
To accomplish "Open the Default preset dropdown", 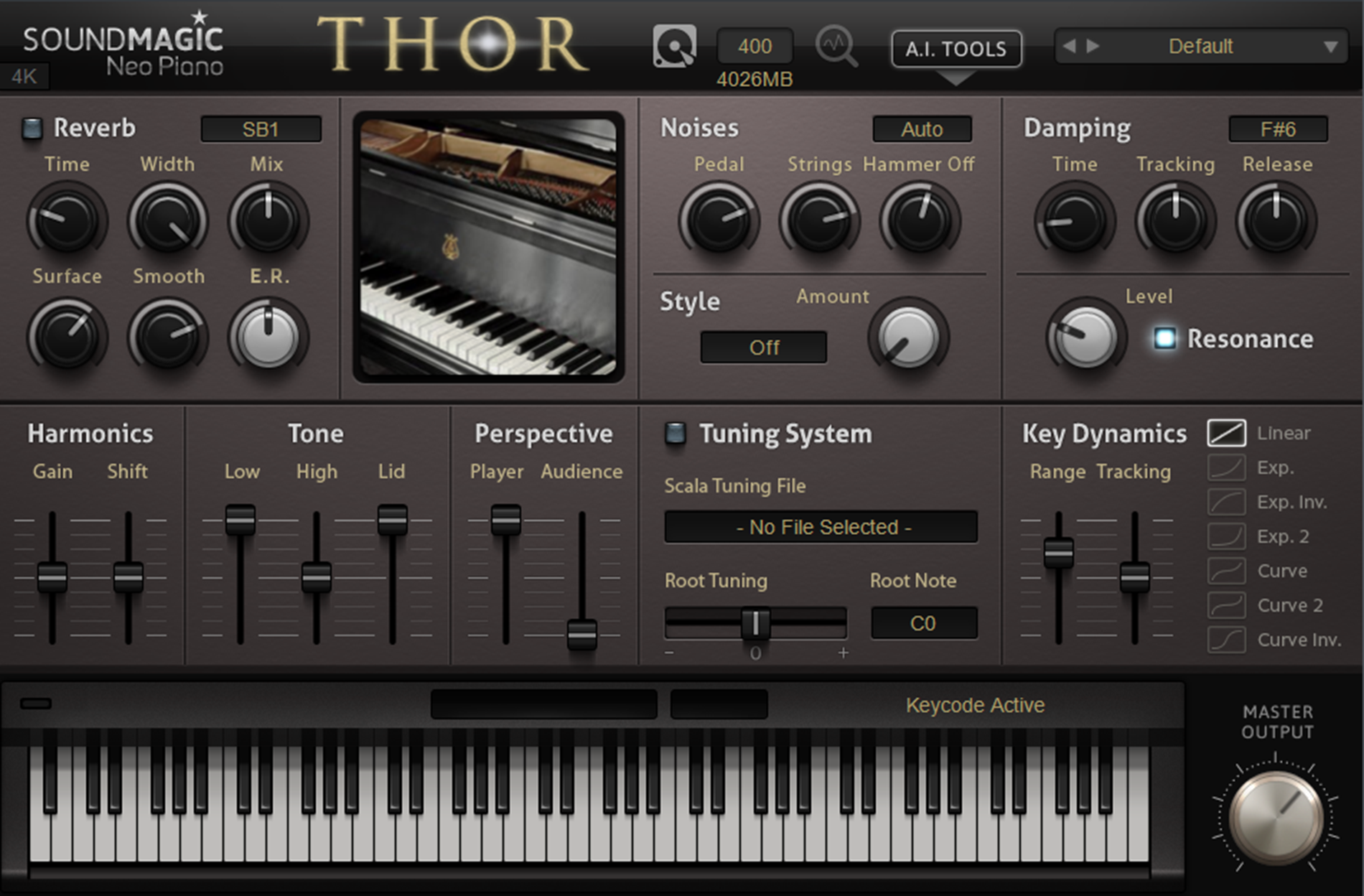I will pyautogui.click(x=1200, y=46).
